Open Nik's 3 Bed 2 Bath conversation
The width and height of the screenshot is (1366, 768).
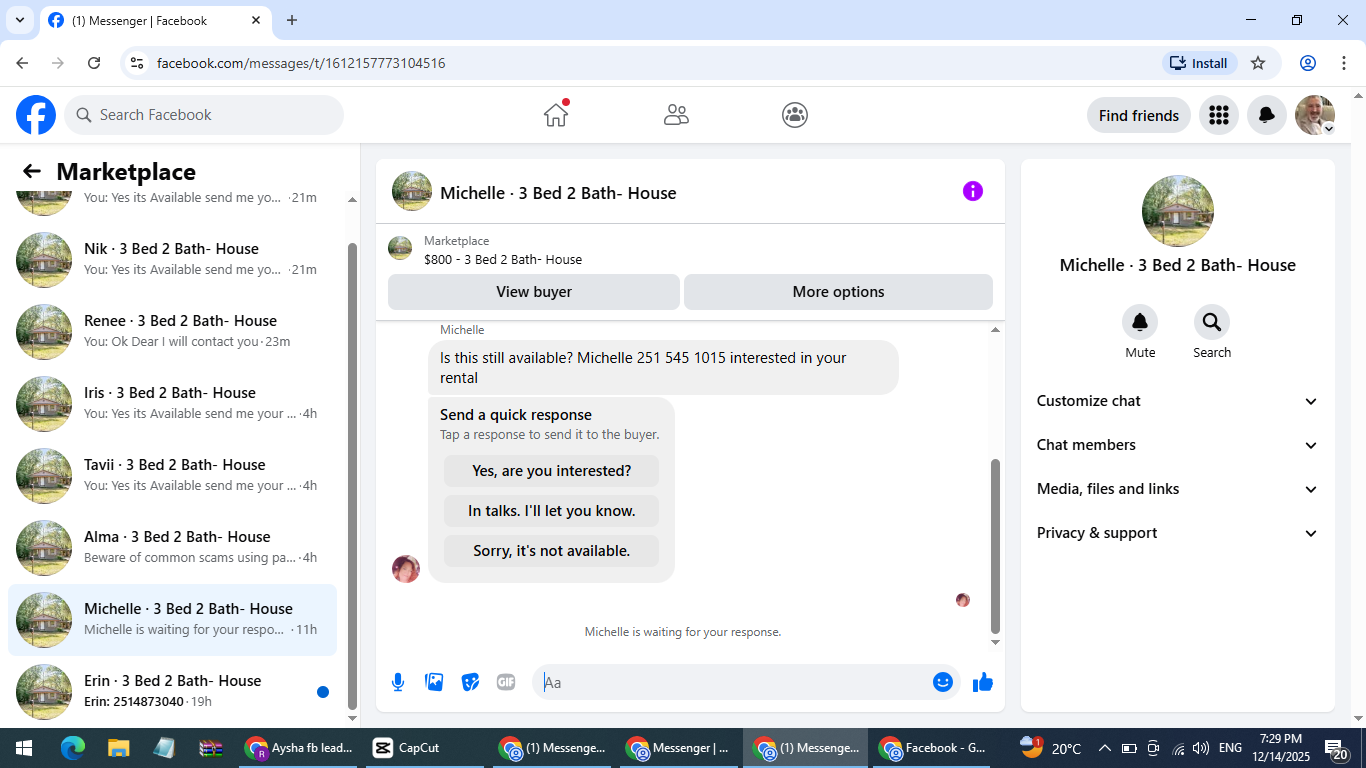pos(172,260)
